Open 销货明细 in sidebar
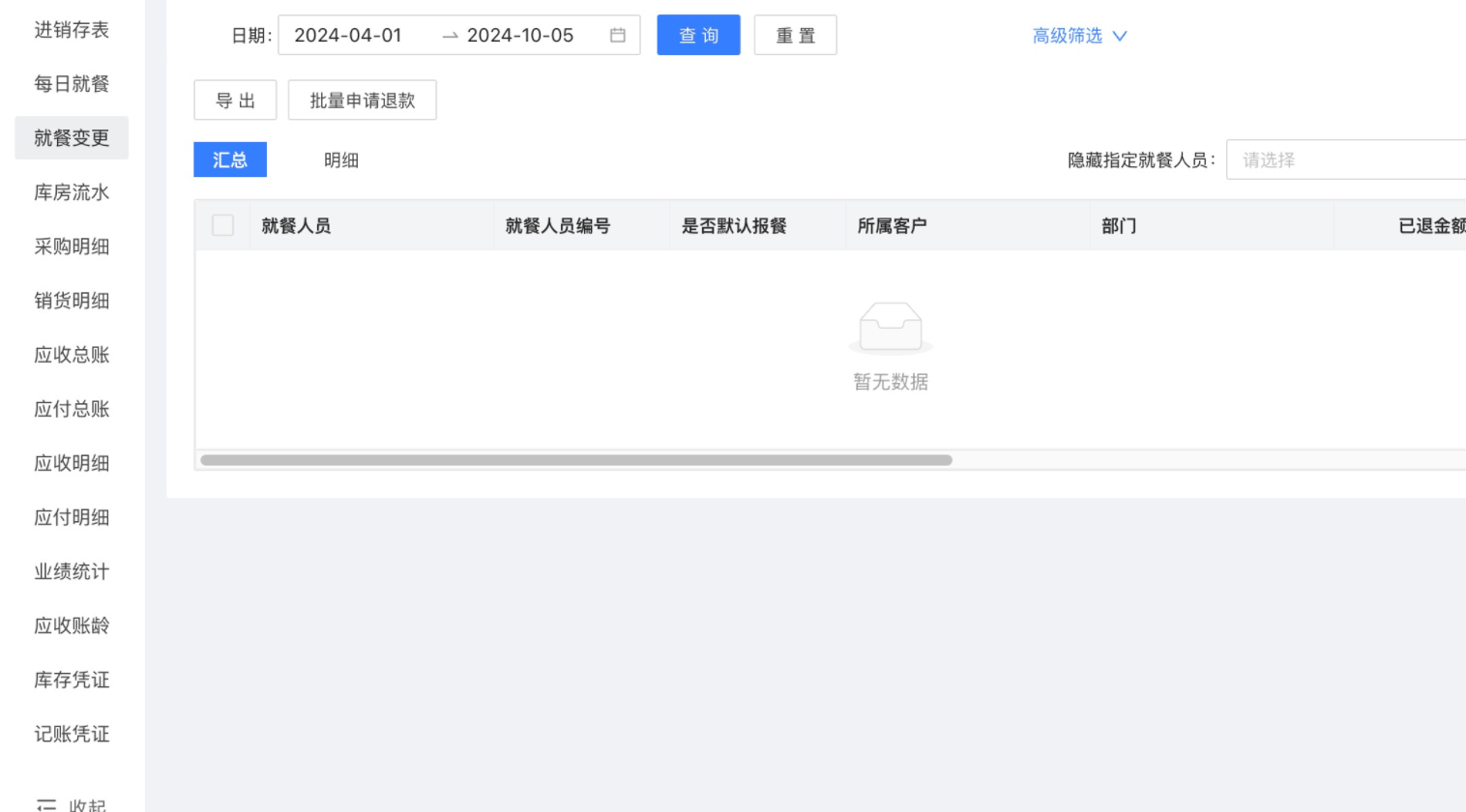Viewport: 1466px width, 812px height. [72, 301]
